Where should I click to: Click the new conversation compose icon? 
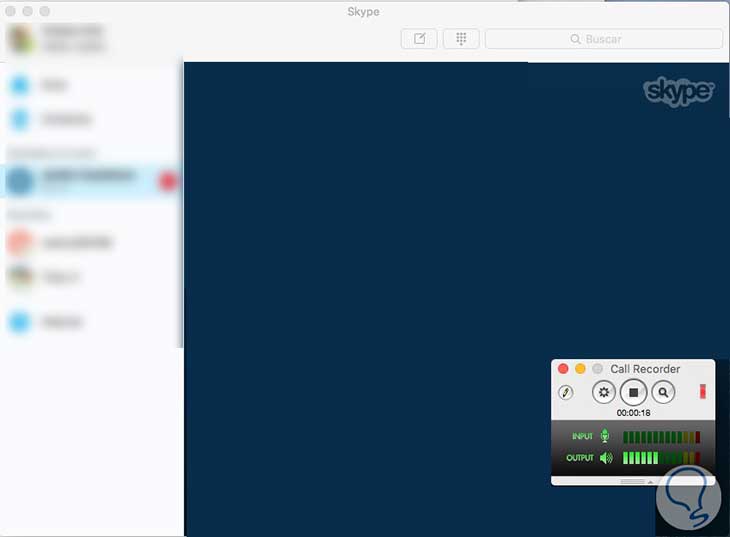tap(419, 39)
